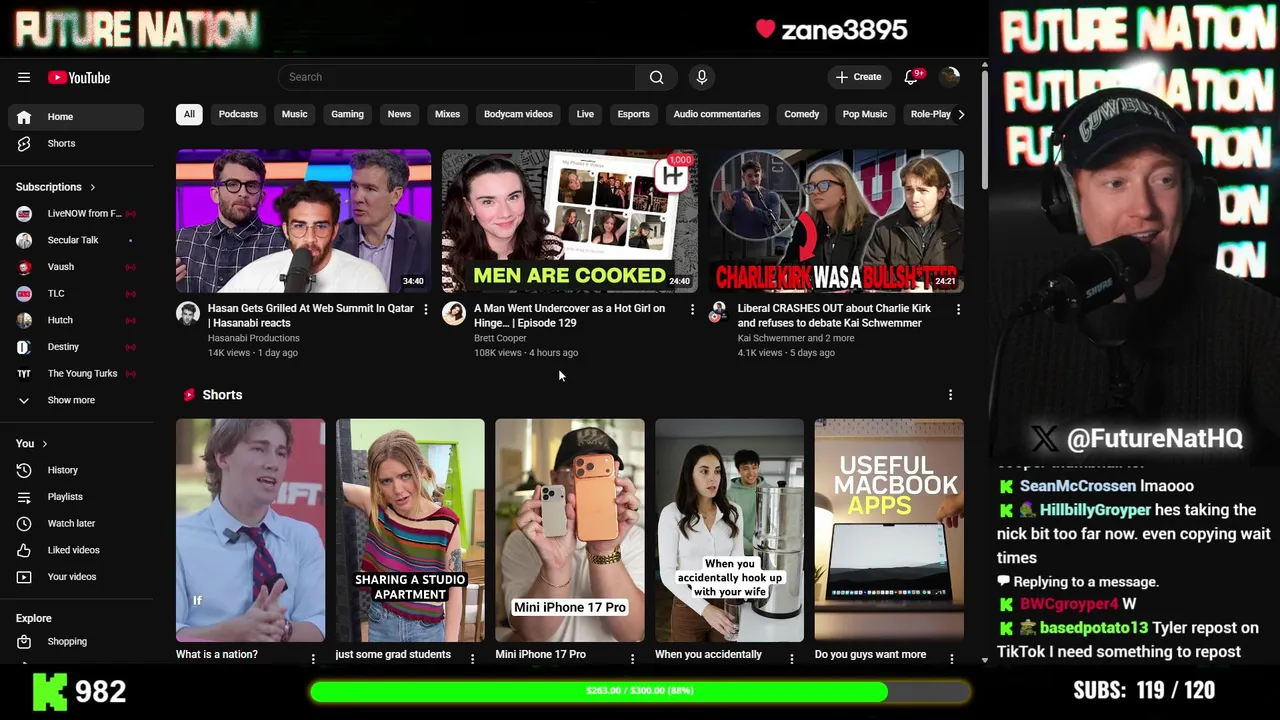The width and height of the screenshot is (1280, 720).
Task: Click Hasanabi Productions channel name
Action: (253, 338)
